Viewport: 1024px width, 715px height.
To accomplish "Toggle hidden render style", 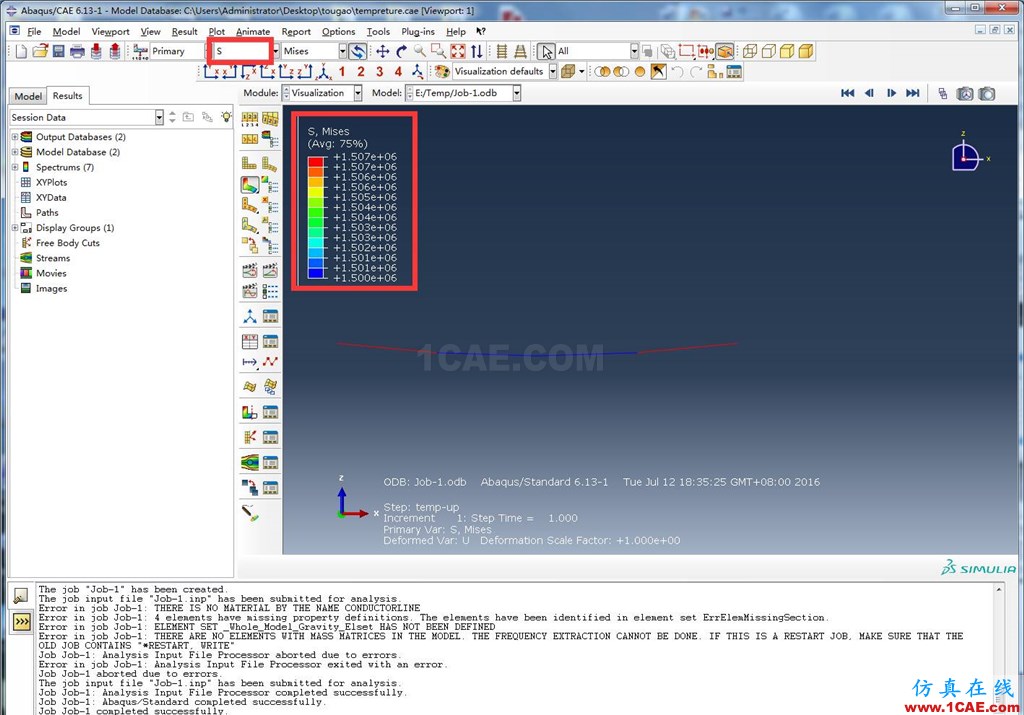I will point(769,51).
